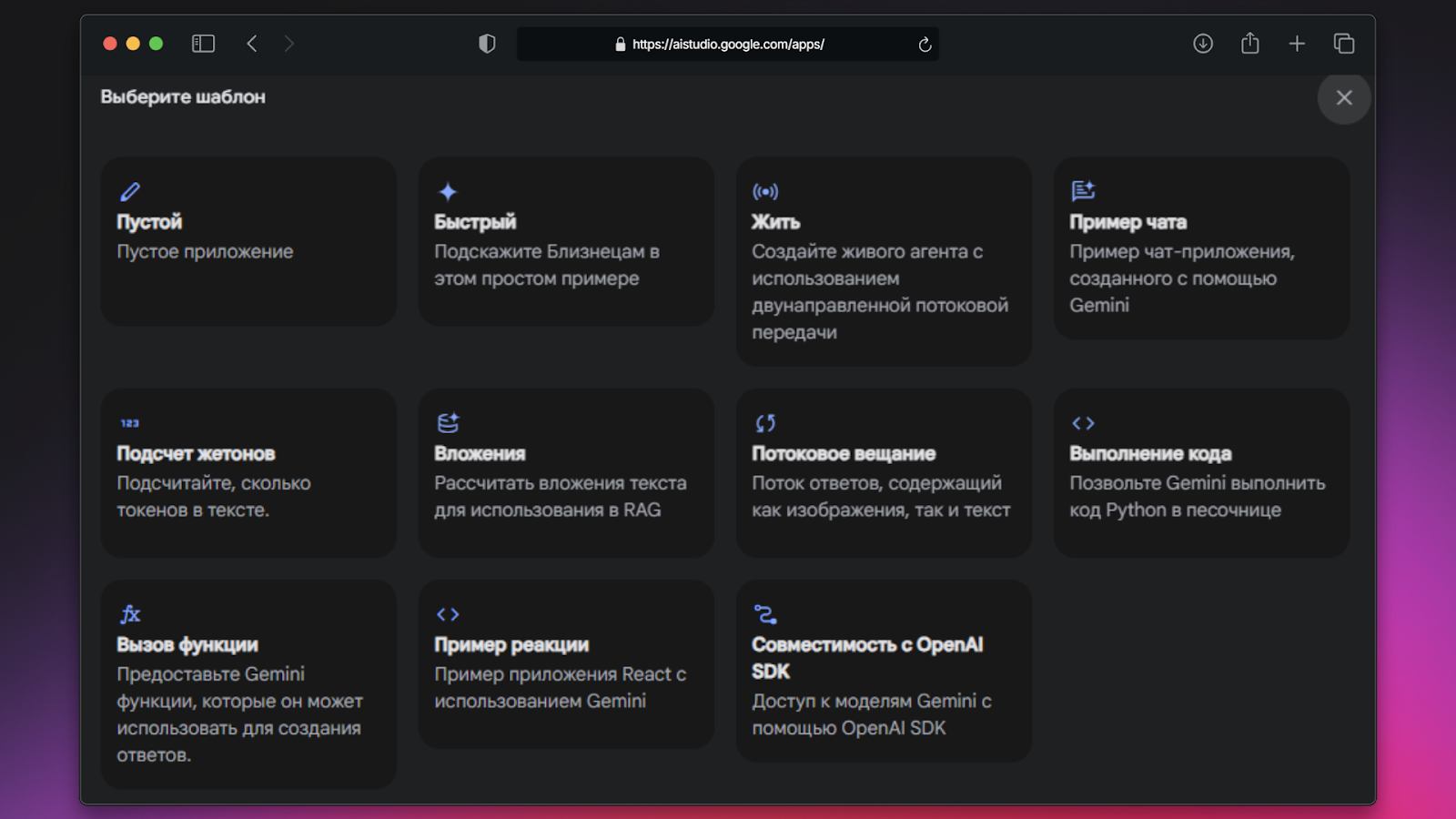1456x819 pixels.
Task: Click the 123 token counter icon
Action: pyautogui.click(x=130, y=423)
